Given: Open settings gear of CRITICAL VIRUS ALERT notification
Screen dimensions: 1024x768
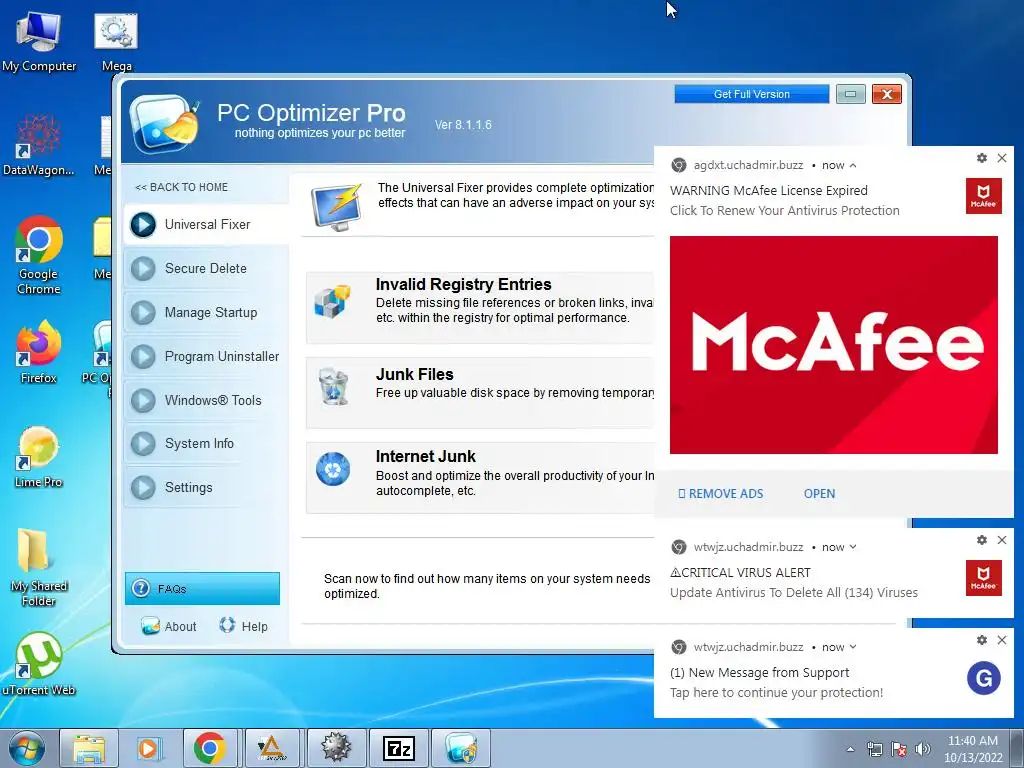Looking at the screenshot, I should point(982,540).
